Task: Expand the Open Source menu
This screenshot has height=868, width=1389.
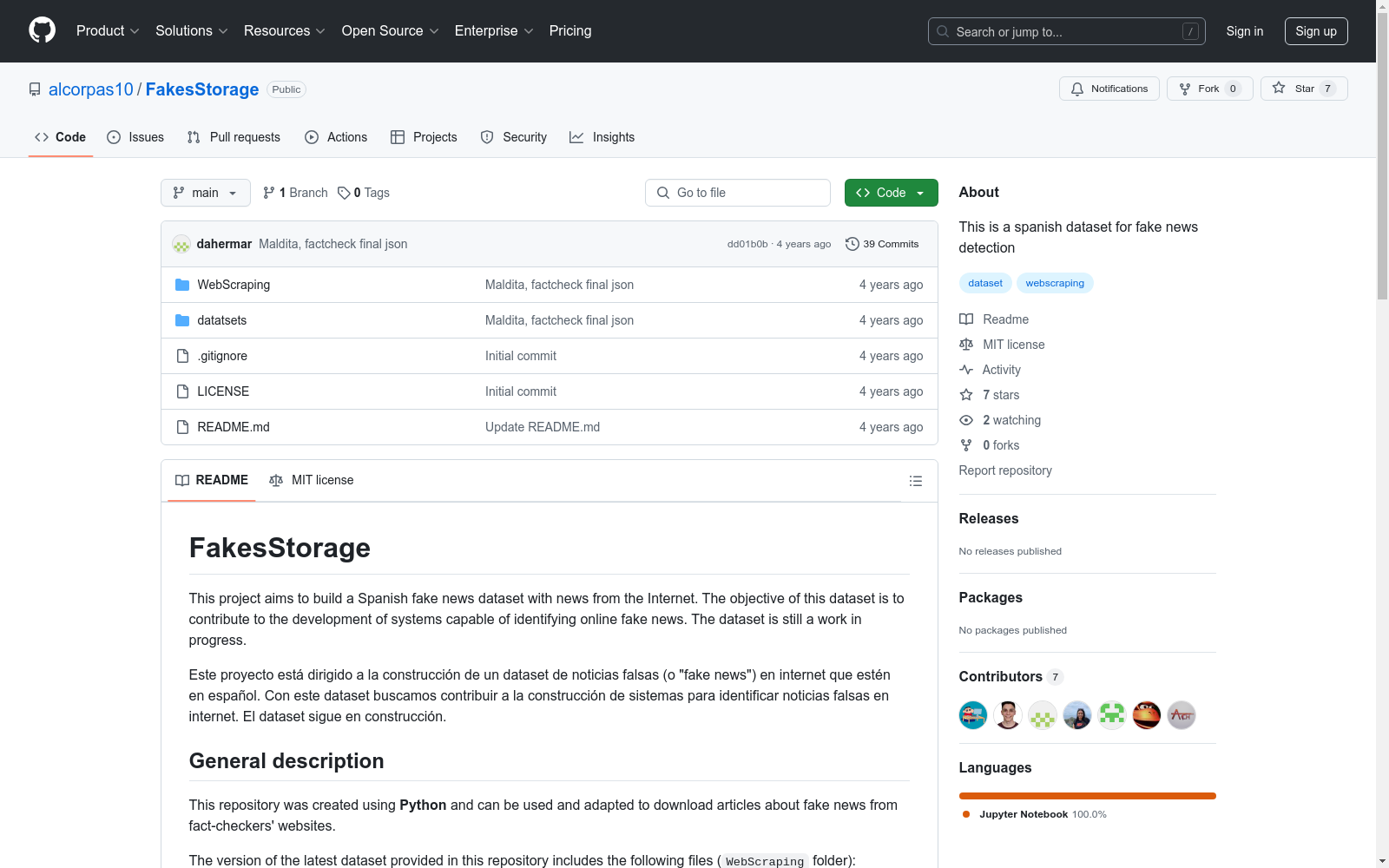Action: (x=391, y=31)
